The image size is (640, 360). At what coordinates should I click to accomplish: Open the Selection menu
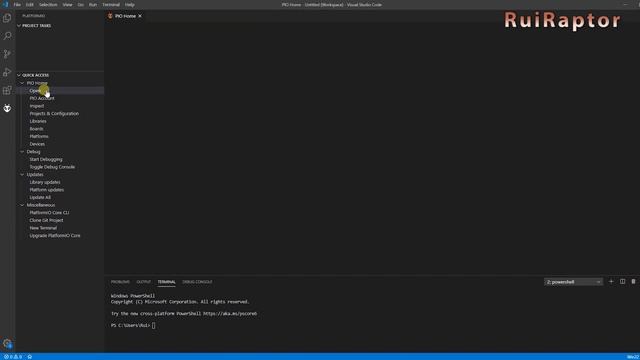point(48,4)
